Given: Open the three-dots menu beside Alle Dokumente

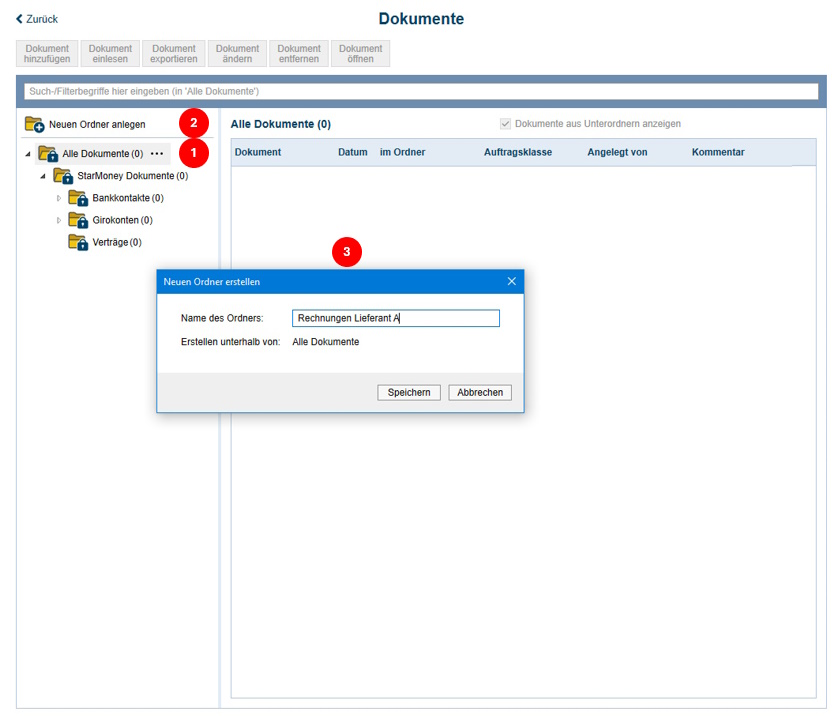Looking at the screenshot, I should pyautogui.click(x=157, y=154).
